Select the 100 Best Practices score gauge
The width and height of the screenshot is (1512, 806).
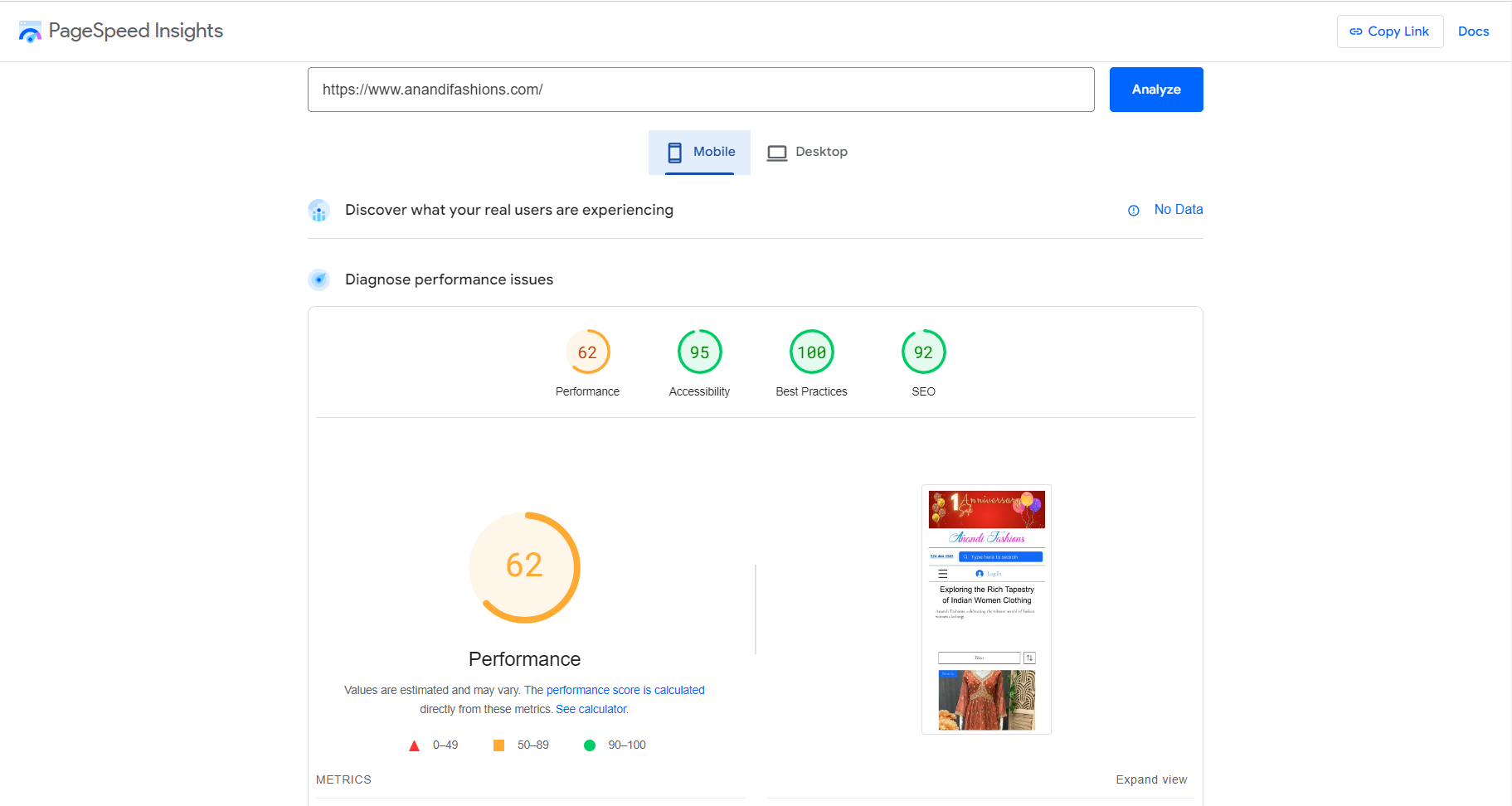(811, 352)
